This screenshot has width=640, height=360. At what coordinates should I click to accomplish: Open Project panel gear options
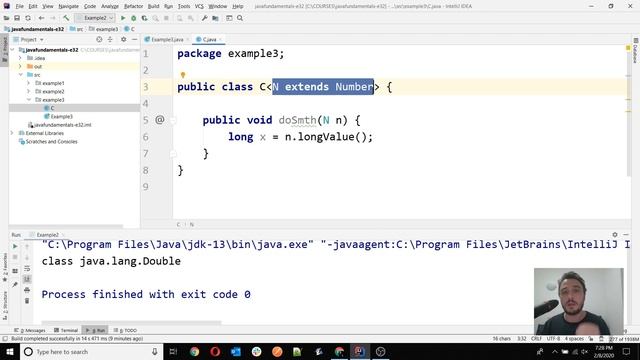124,39
